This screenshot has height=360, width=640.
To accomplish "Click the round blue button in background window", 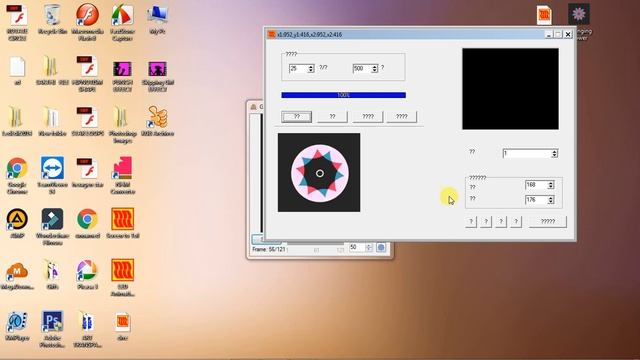I will 381,247.
